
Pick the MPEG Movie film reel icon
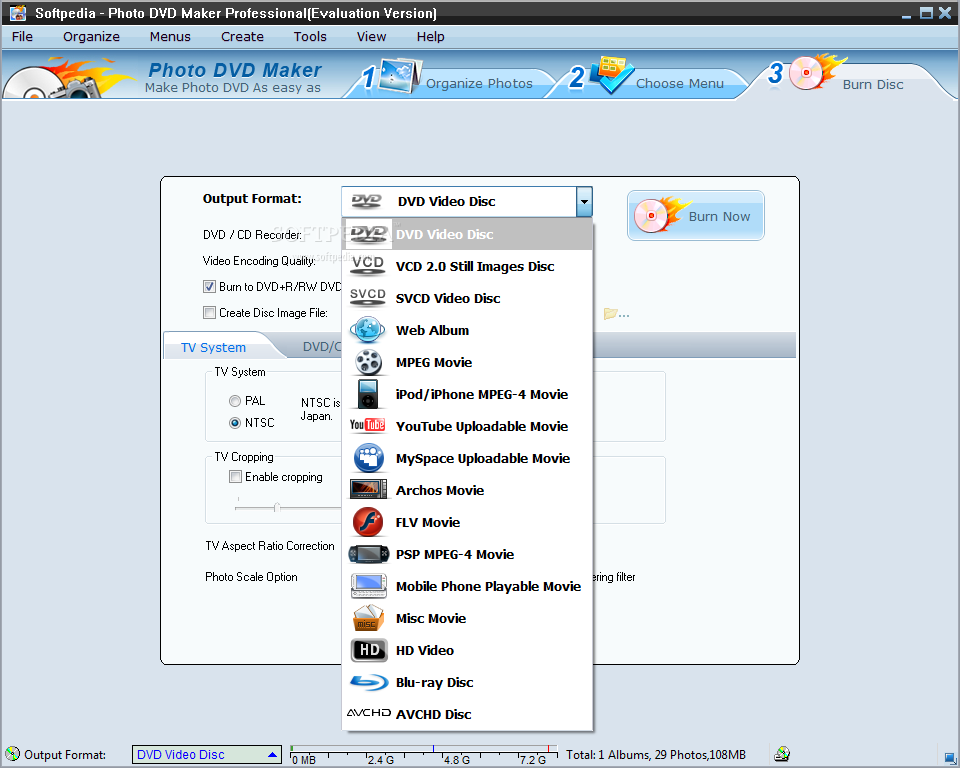(368, 362)
